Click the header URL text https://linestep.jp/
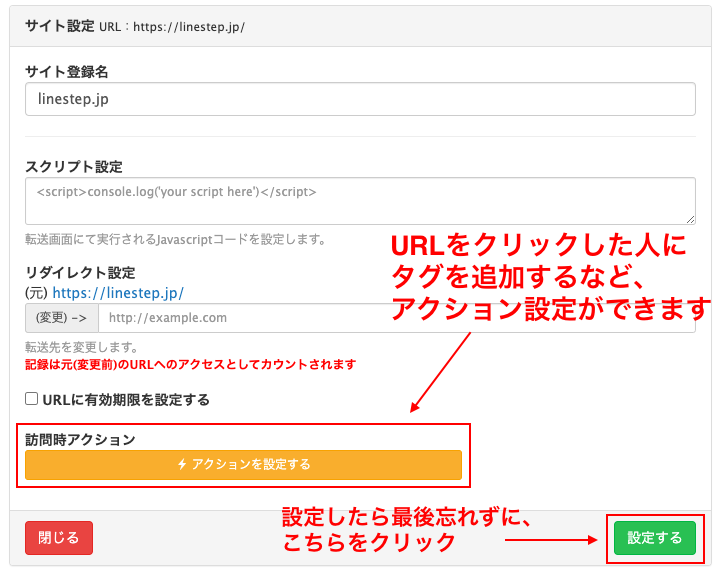Image resolution: width=722 pixels, height=574 pixels. pos(189,27)
